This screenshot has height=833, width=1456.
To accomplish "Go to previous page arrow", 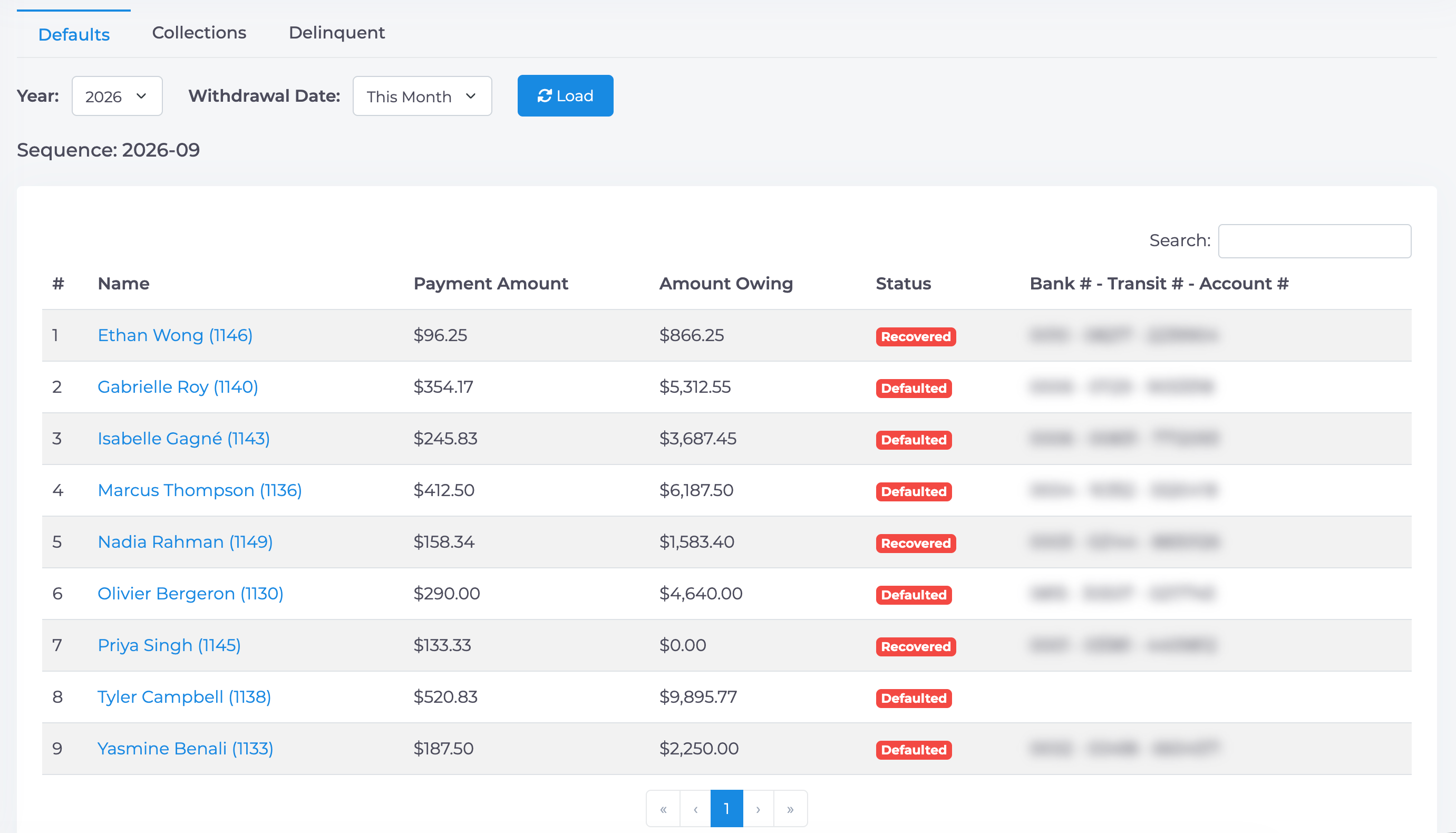I will point(695,809).
